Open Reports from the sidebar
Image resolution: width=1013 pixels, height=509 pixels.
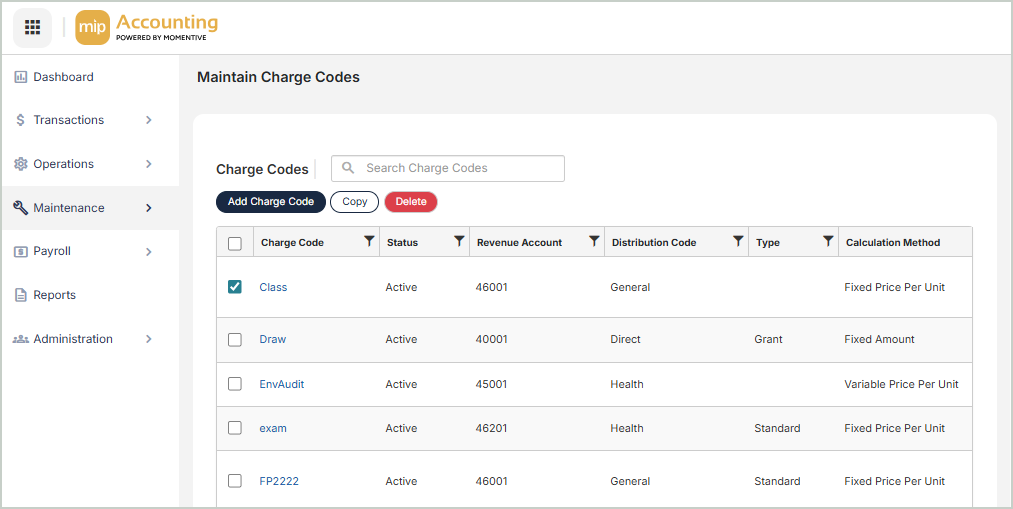[54, 295]
